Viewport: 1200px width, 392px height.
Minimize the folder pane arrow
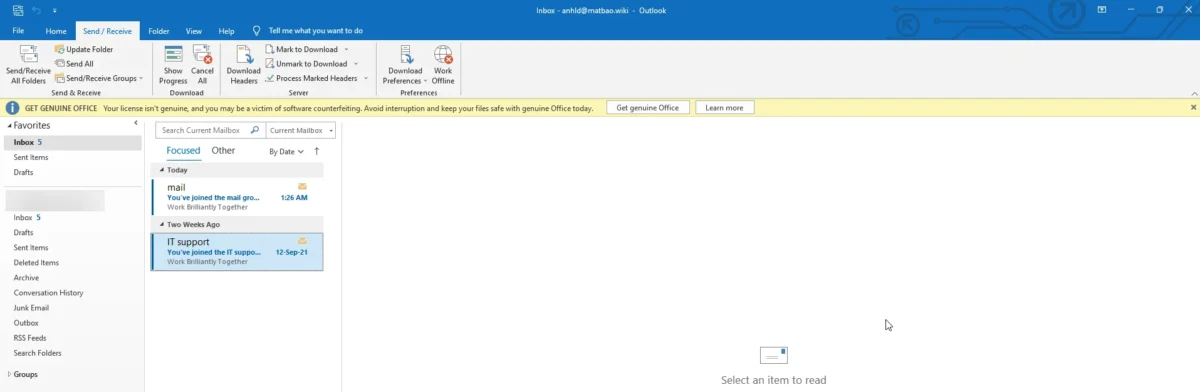coord(136,123)
